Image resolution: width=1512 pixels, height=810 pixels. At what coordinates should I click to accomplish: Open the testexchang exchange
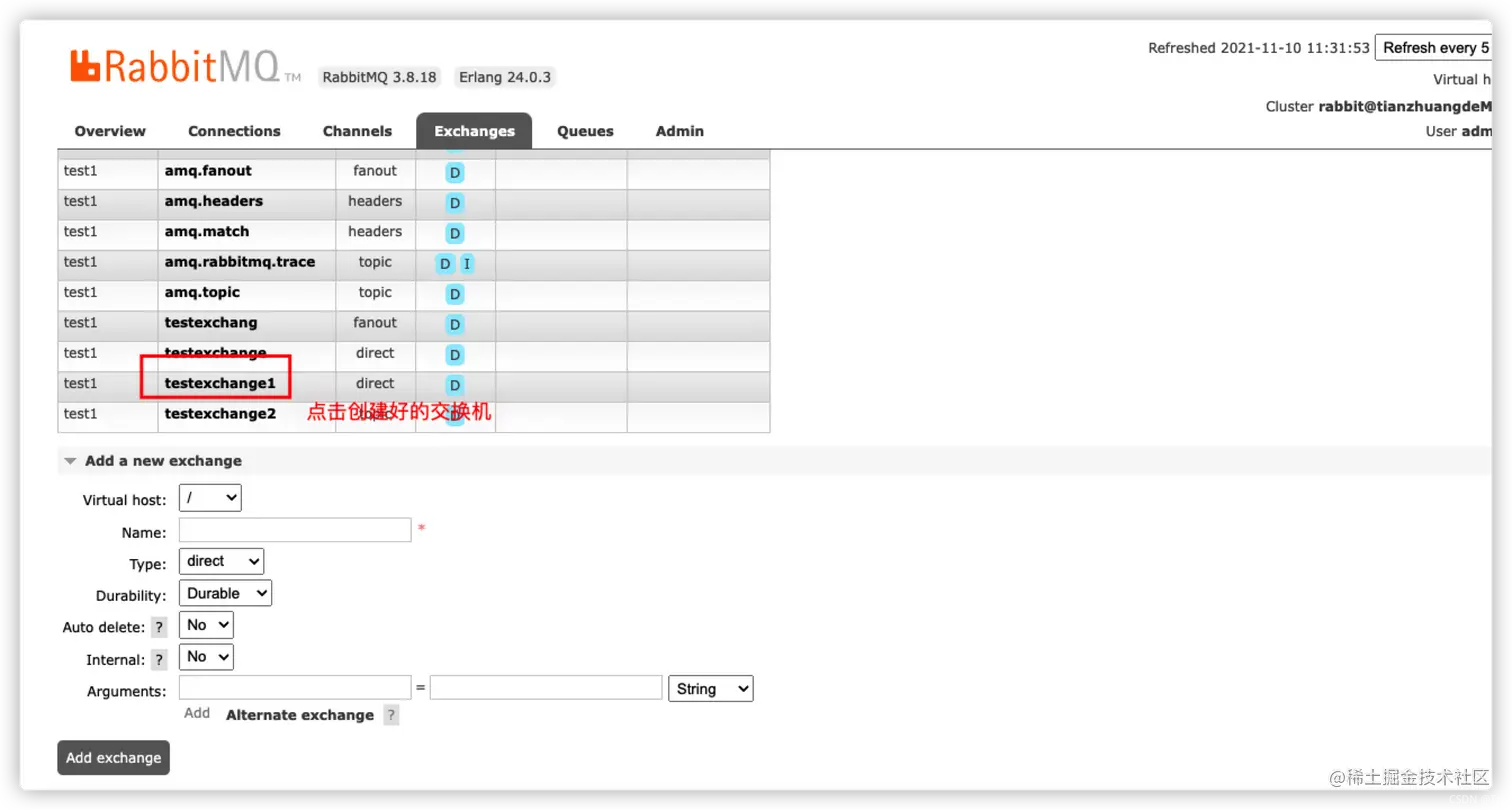tap(211, 323)
